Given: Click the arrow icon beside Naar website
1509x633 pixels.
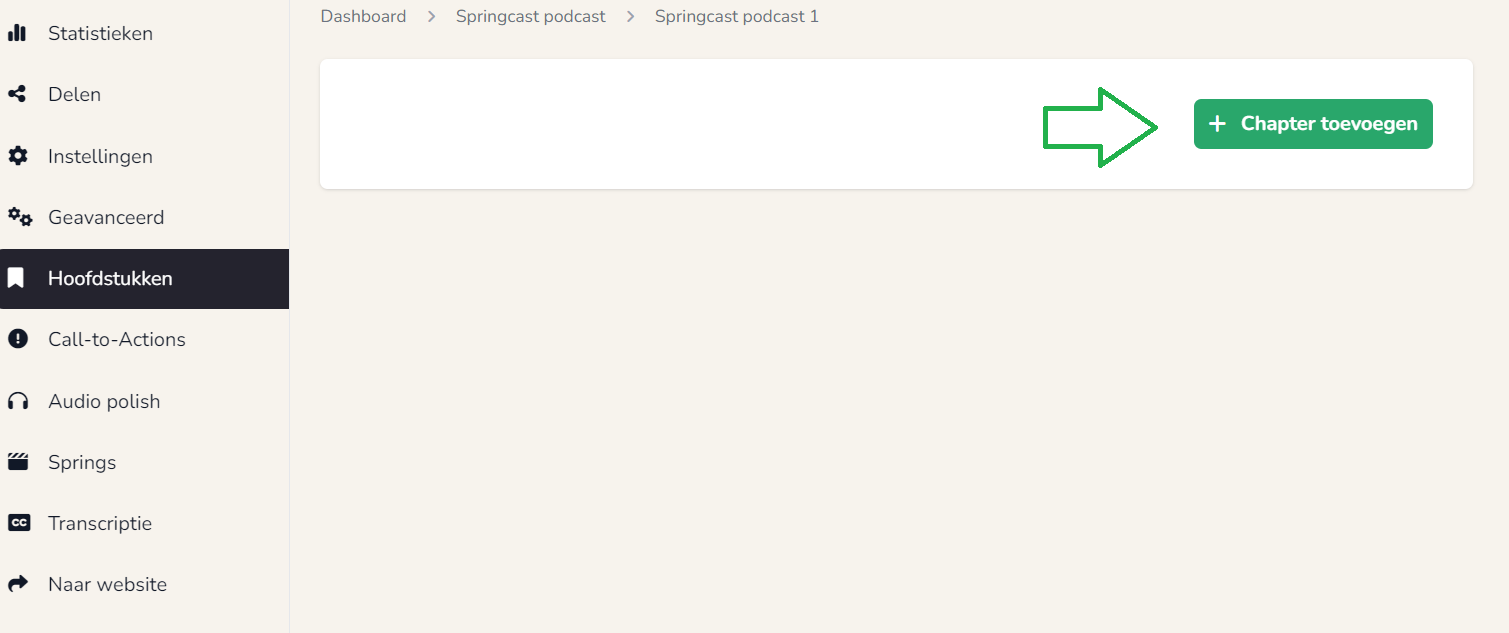Looking at the screenshot, I should click(x=17, y=584).
